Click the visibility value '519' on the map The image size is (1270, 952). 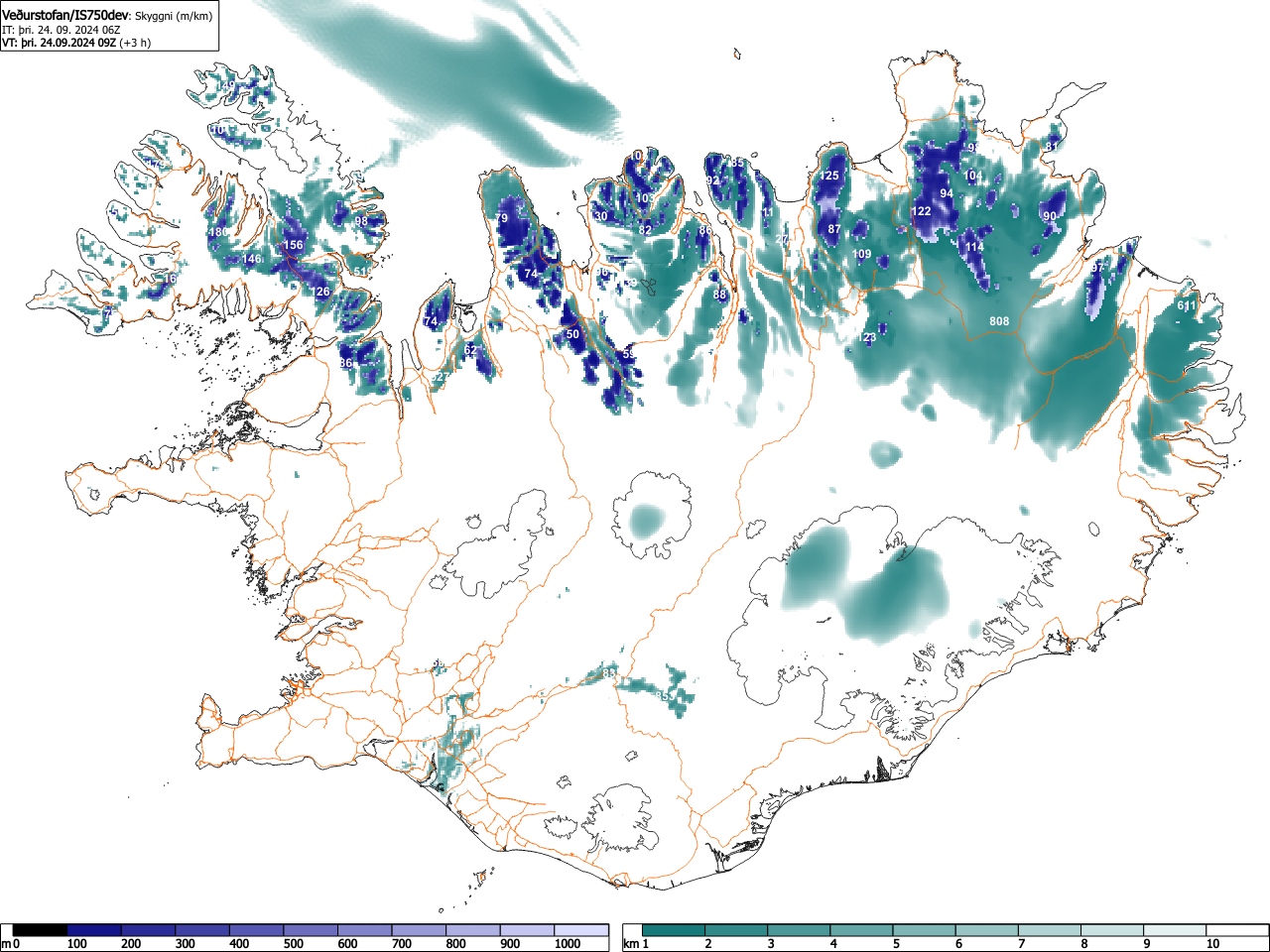click(x=362, y=272)
